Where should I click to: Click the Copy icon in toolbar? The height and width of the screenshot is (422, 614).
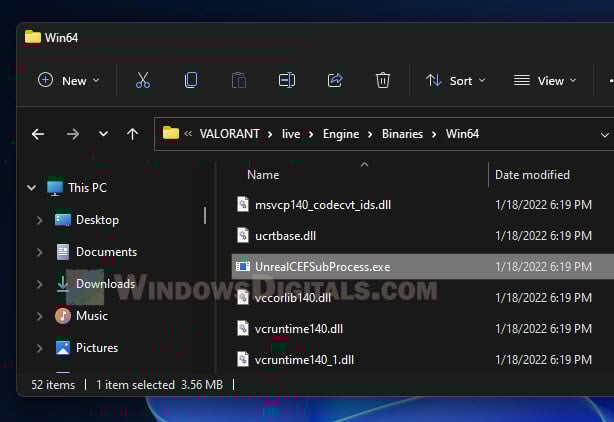coord(191,80)
